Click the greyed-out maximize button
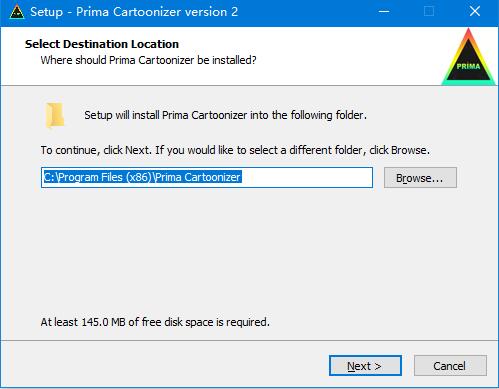This screenshot has height=389, width=499. [429, 12]
